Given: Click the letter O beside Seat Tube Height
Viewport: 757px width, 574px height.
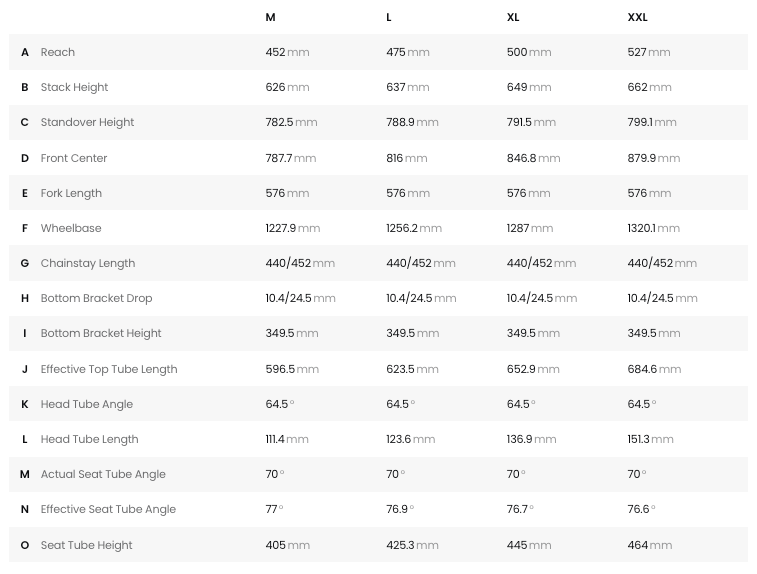Looking at the screenshot, I should coord(25,545).
